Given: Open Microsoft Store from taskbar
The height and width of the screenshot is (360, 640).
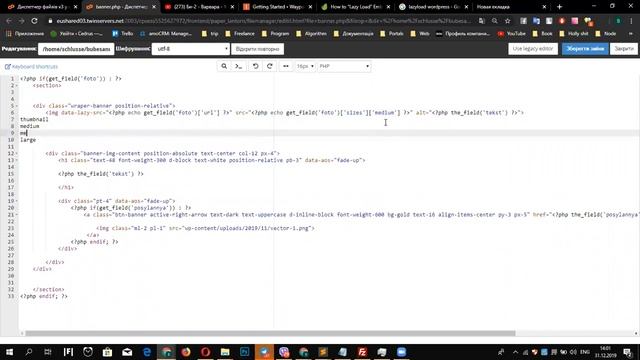Looking at the screenshot, I should point(107,352).
